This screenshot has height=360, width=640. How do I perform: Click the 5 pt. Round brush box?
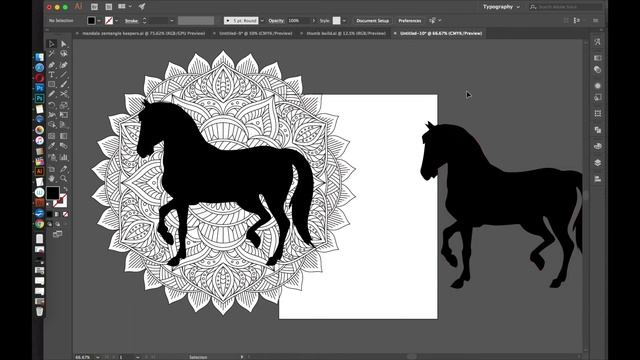[x=241, y=20]
